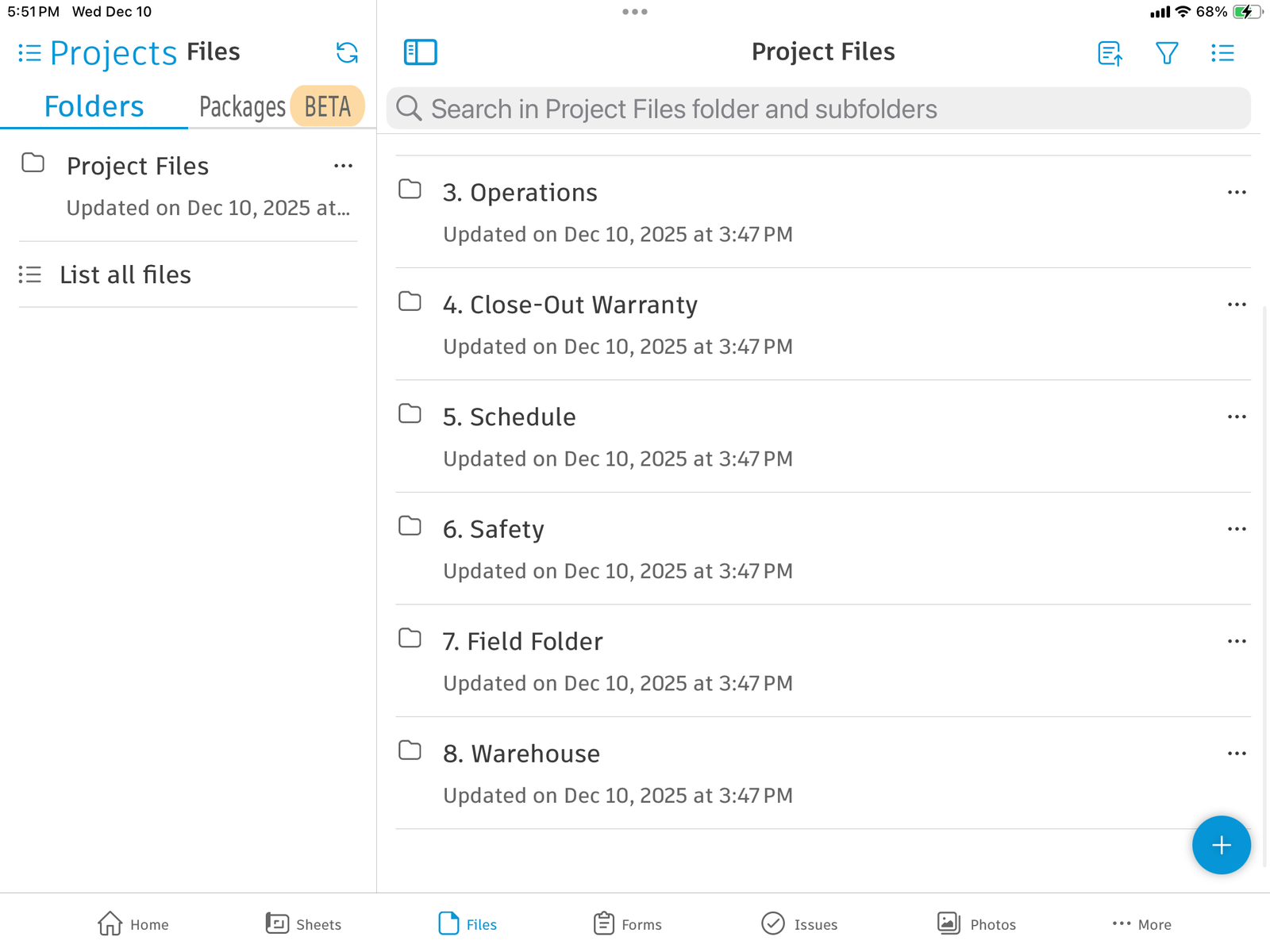The width and height of the screenshot is (1270, 952).
Task: Collapse the sidebar using the panel icon
Action: click(421, 52)
